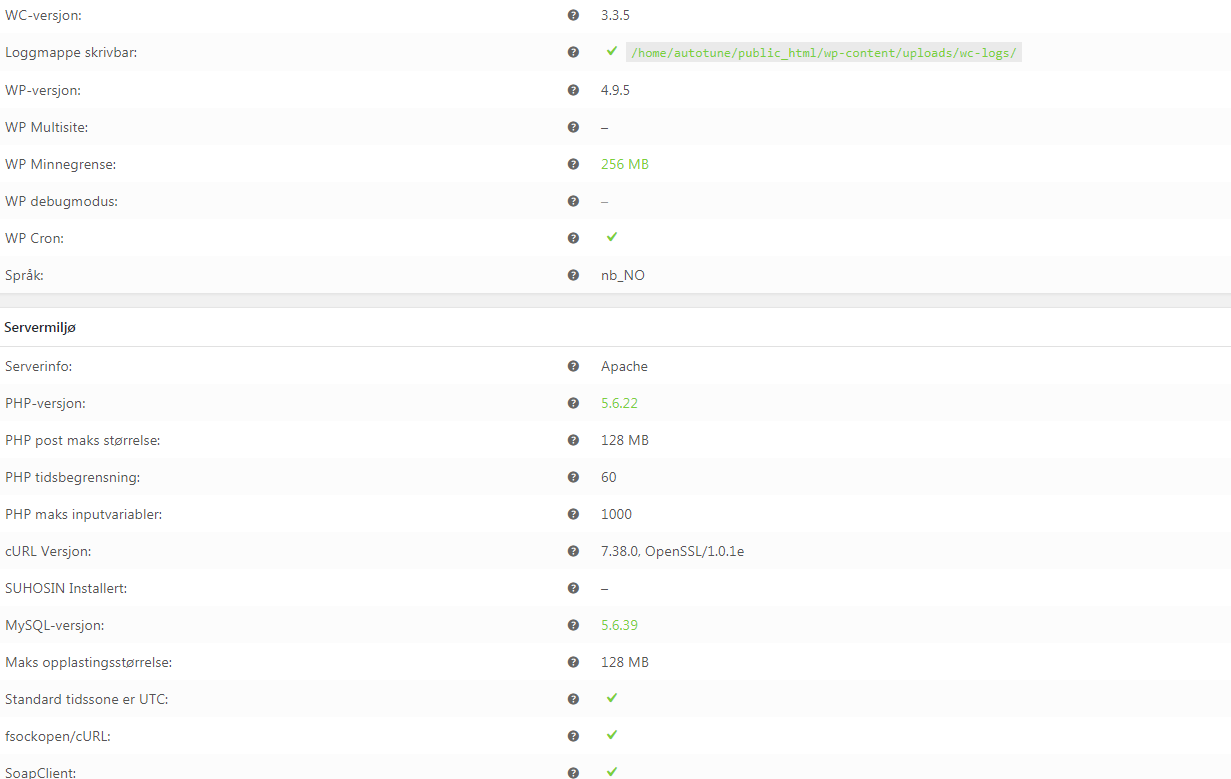Click the question mark for WP Minnegrense
Viewport: 1231px width, 779px height.
point(573,164)
